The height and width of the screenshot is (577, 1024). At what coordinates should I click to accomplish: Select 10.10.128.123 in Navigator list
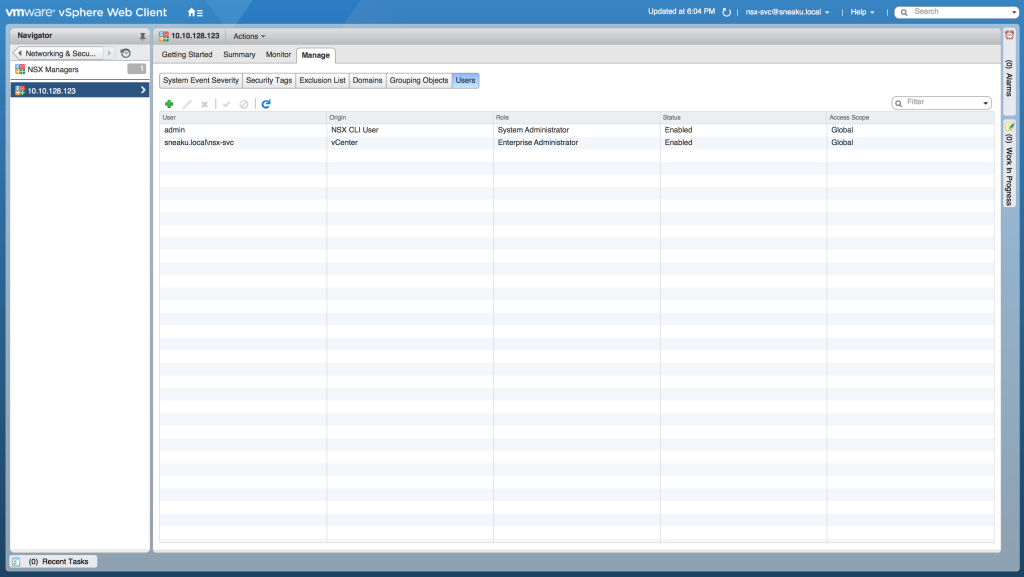[x=80, y=90]
